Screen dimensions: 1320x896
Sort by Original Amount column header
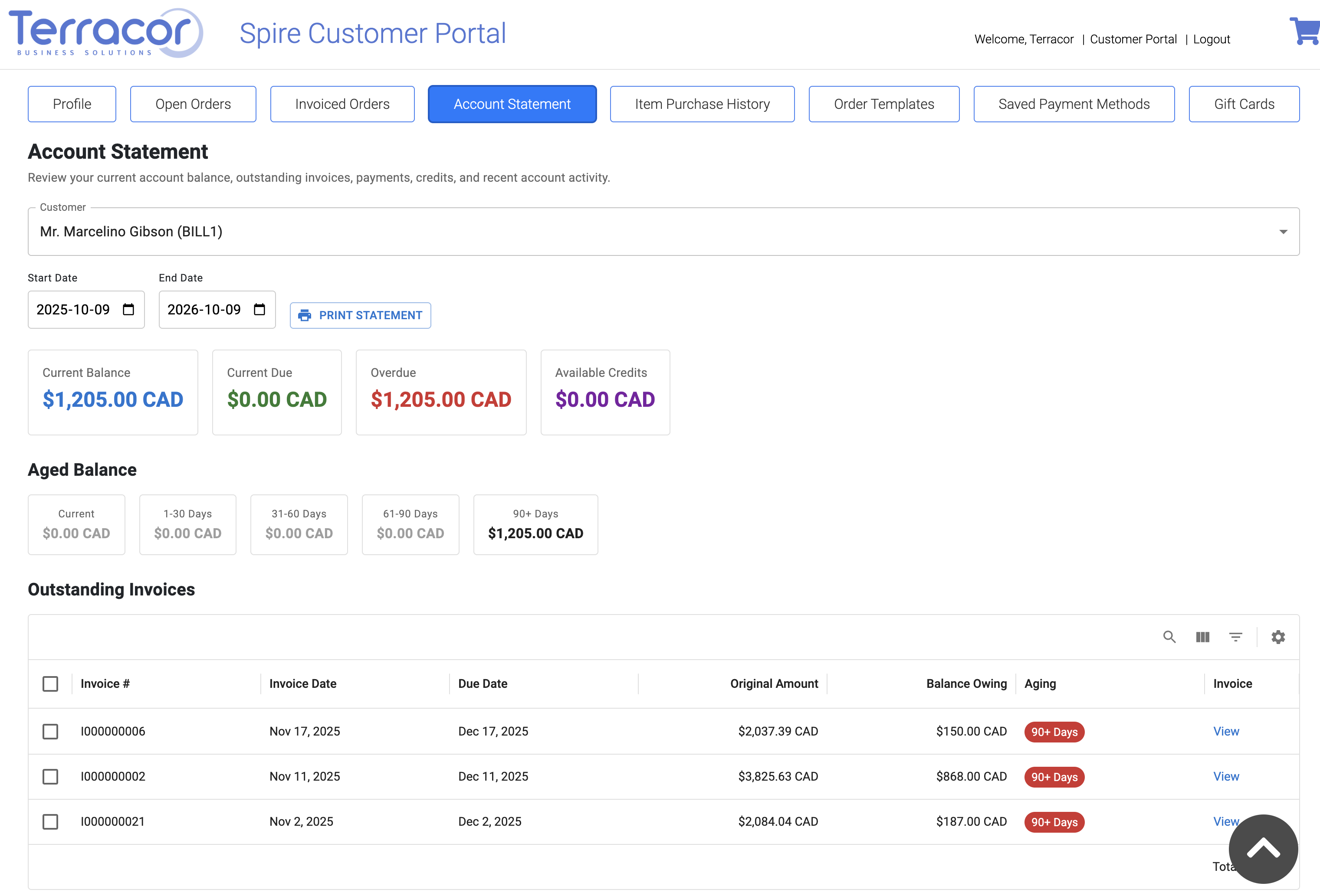click(774, 683)
